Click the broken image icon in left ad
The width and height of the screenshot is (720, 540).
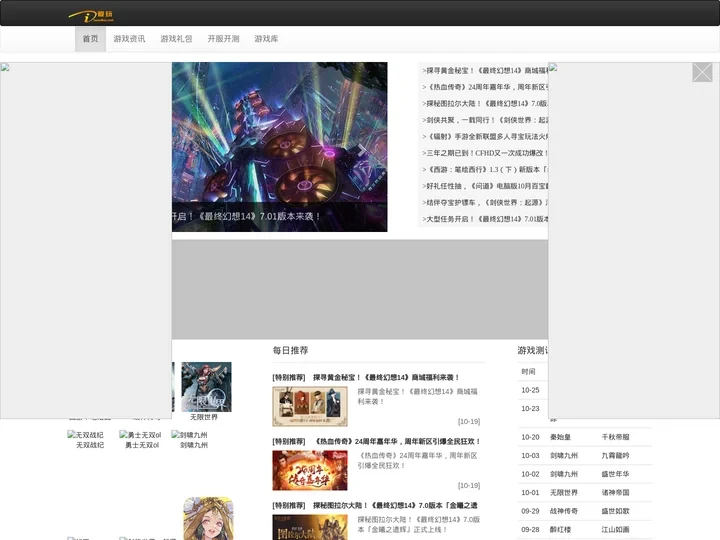click(x=5, y=68)
